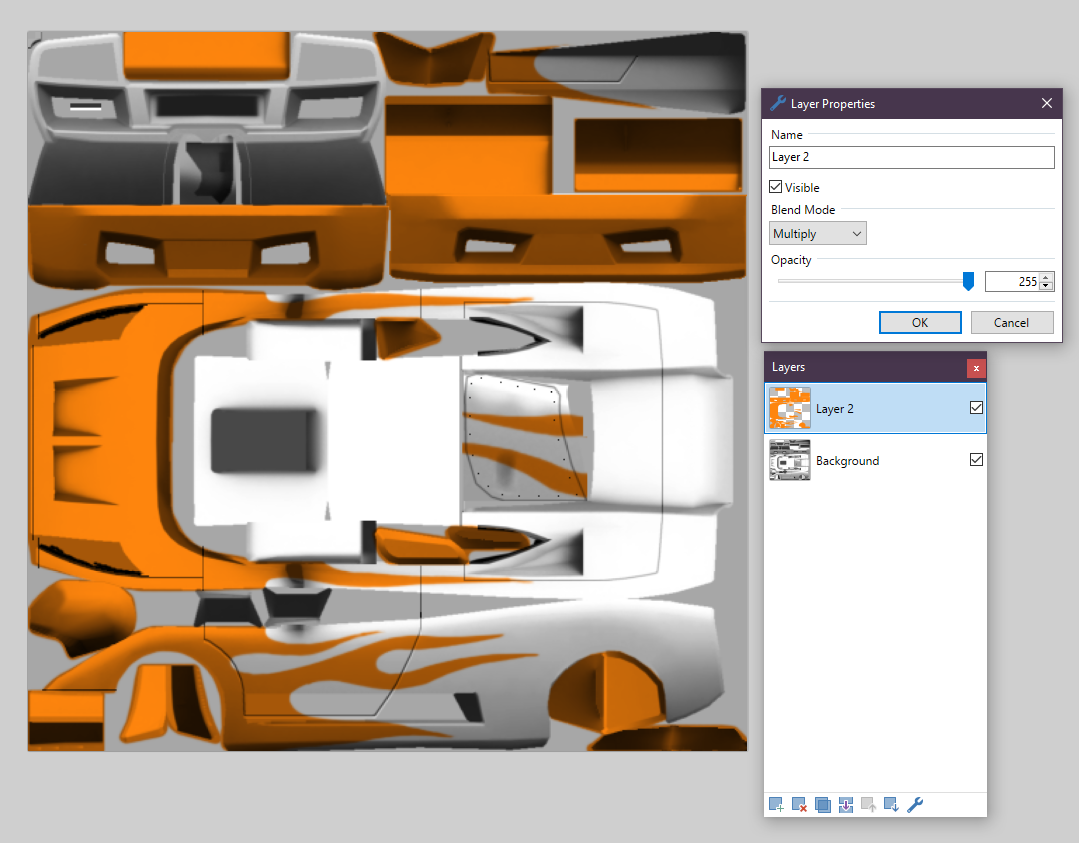Image resolution: width=1079 pixels, height=843 pixels.
Task: Decrease opacity with the down stepper arrow
Action: point(1046,286)
